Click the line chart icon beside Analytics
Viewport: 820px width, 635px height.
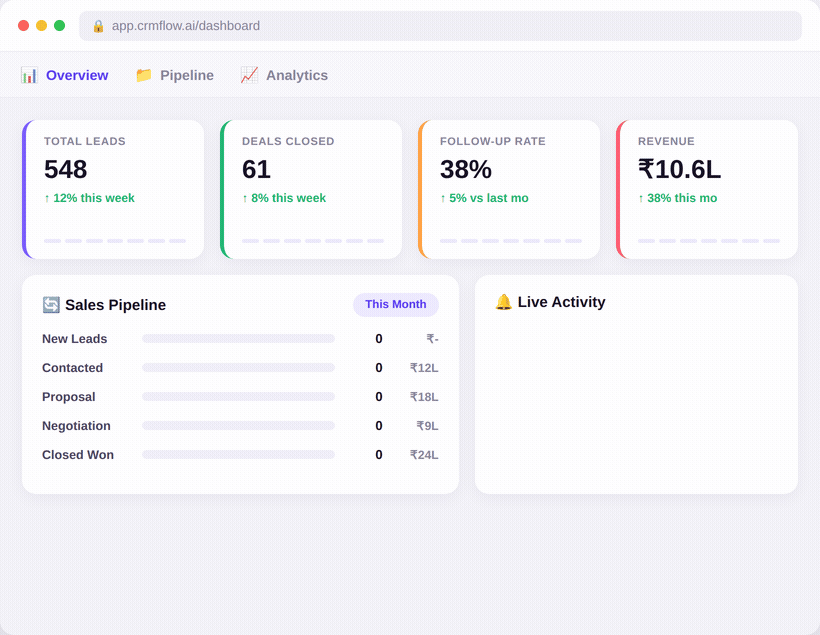[x=249, y=75]
